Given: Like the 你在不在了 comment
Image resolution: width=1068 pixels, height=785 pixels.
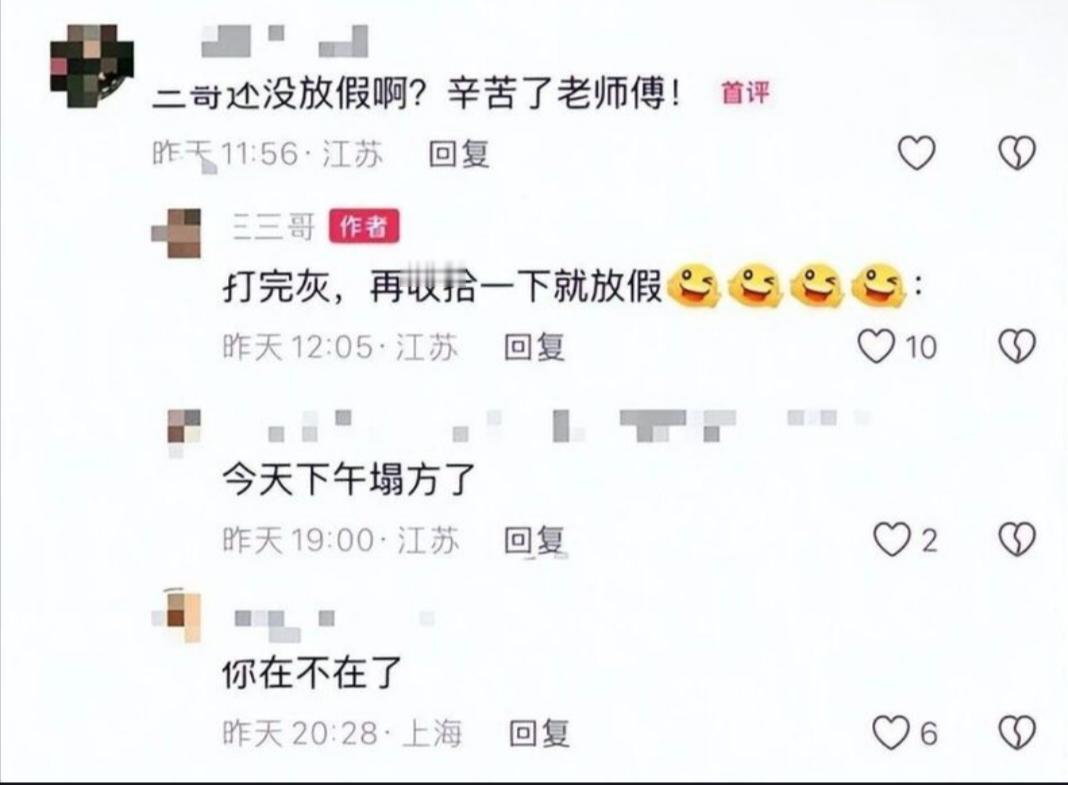Looking at the screenshot, I should [x=892, y=733].
